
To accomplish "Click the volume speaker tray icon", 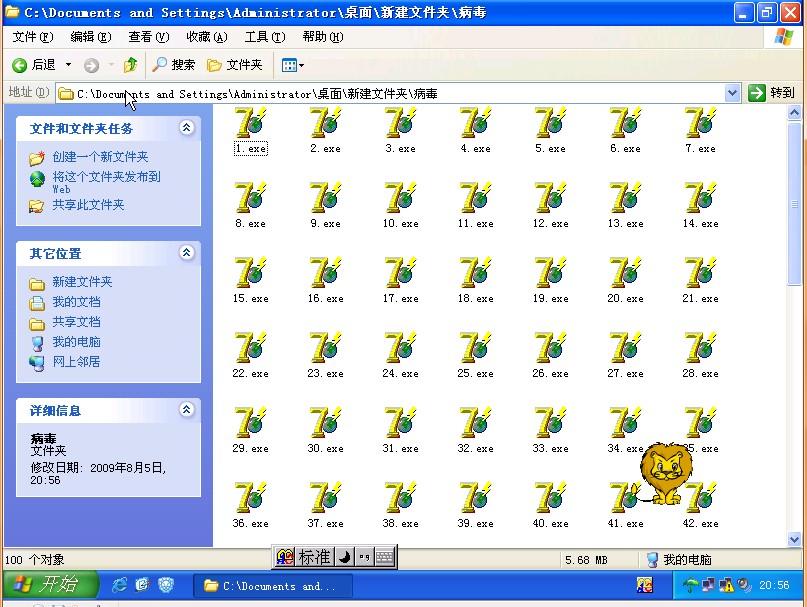I will click(x=744, y=585).
